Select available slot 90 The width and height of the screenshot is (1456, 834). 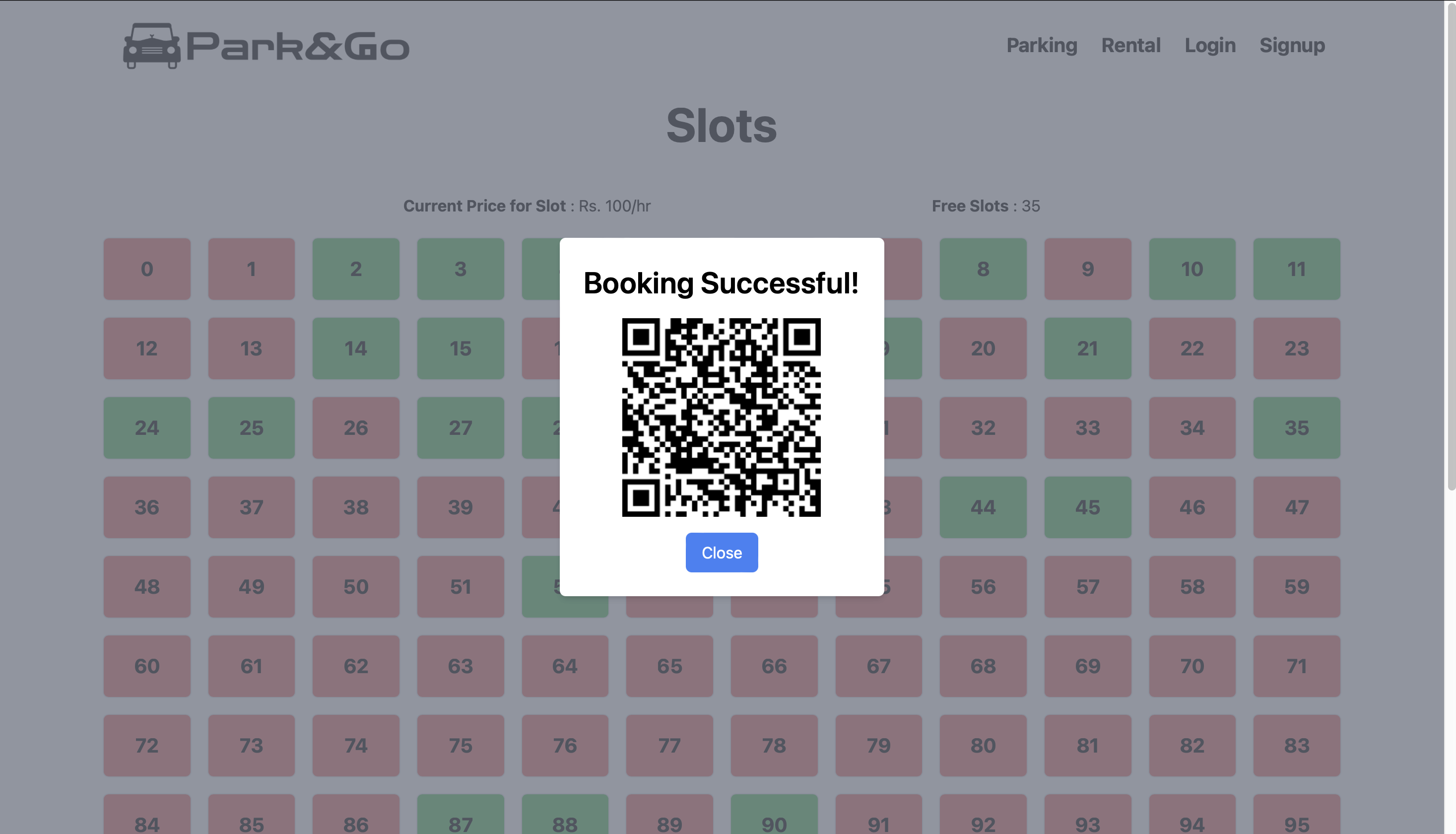pos(774,822)
